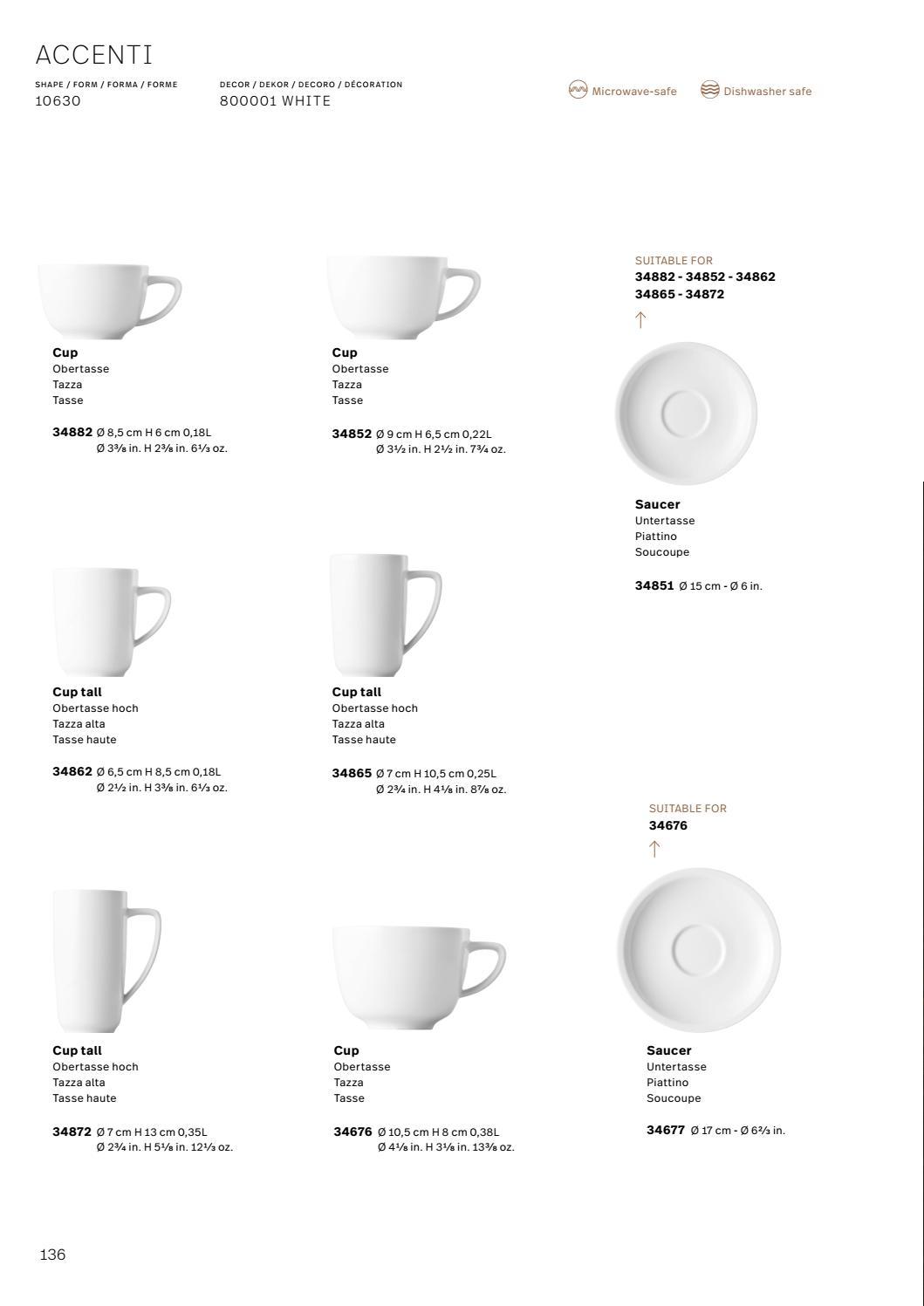Select the tall cup 34862 image
Screen dimensions: 924x1306
click(x=112, y=622)
